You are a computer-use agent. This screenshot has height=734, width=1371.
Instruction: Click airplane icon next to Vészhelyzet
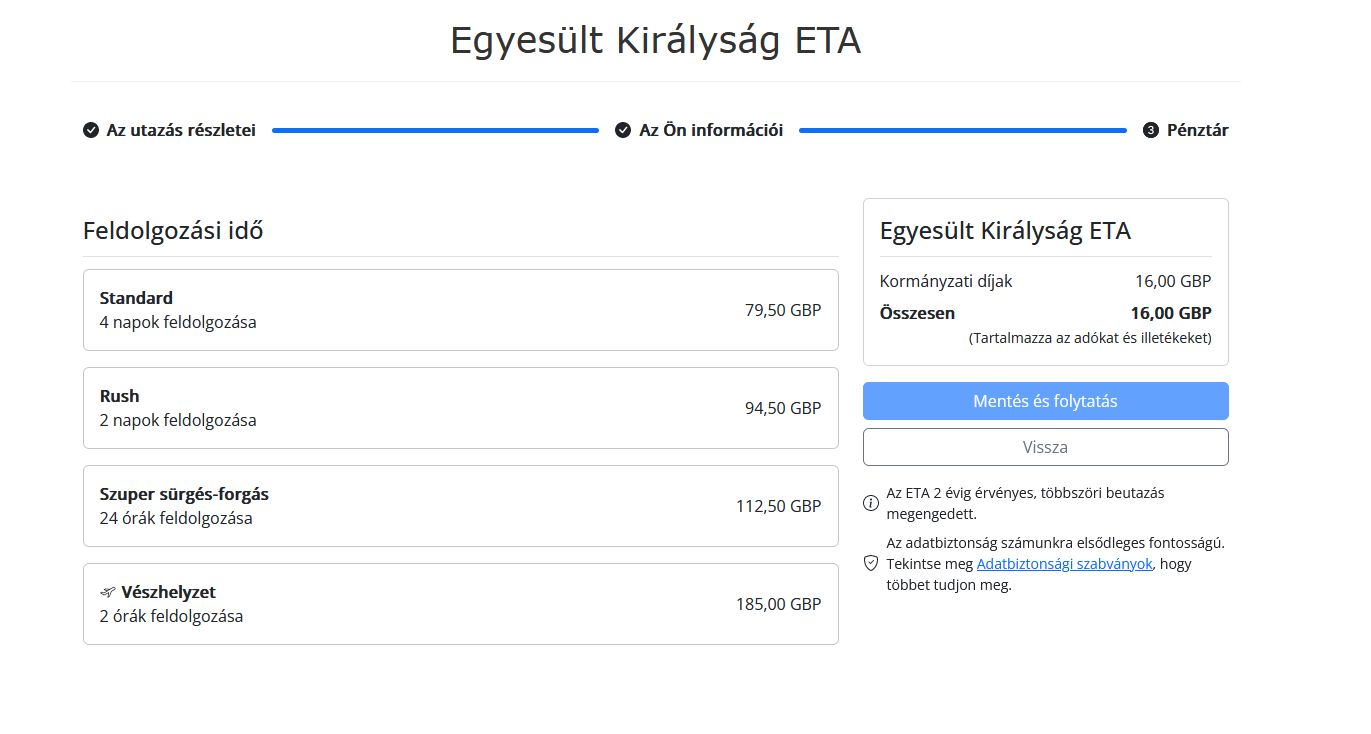point(108,592)
